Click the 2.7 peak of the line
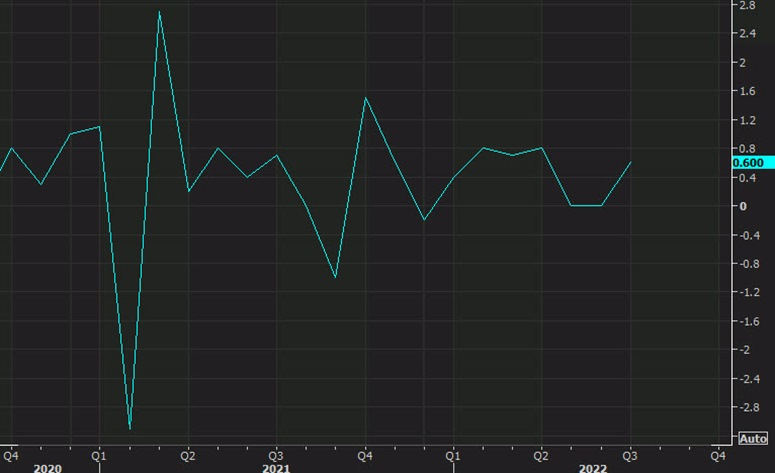Viewport: 775px width, 473px height. tap(159, 12)
